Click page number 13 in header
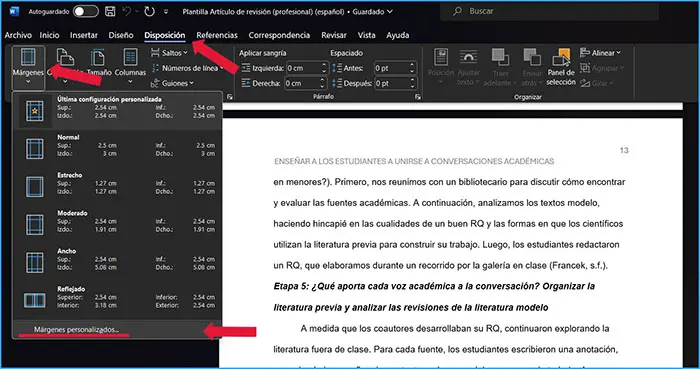 click(624, 150)
